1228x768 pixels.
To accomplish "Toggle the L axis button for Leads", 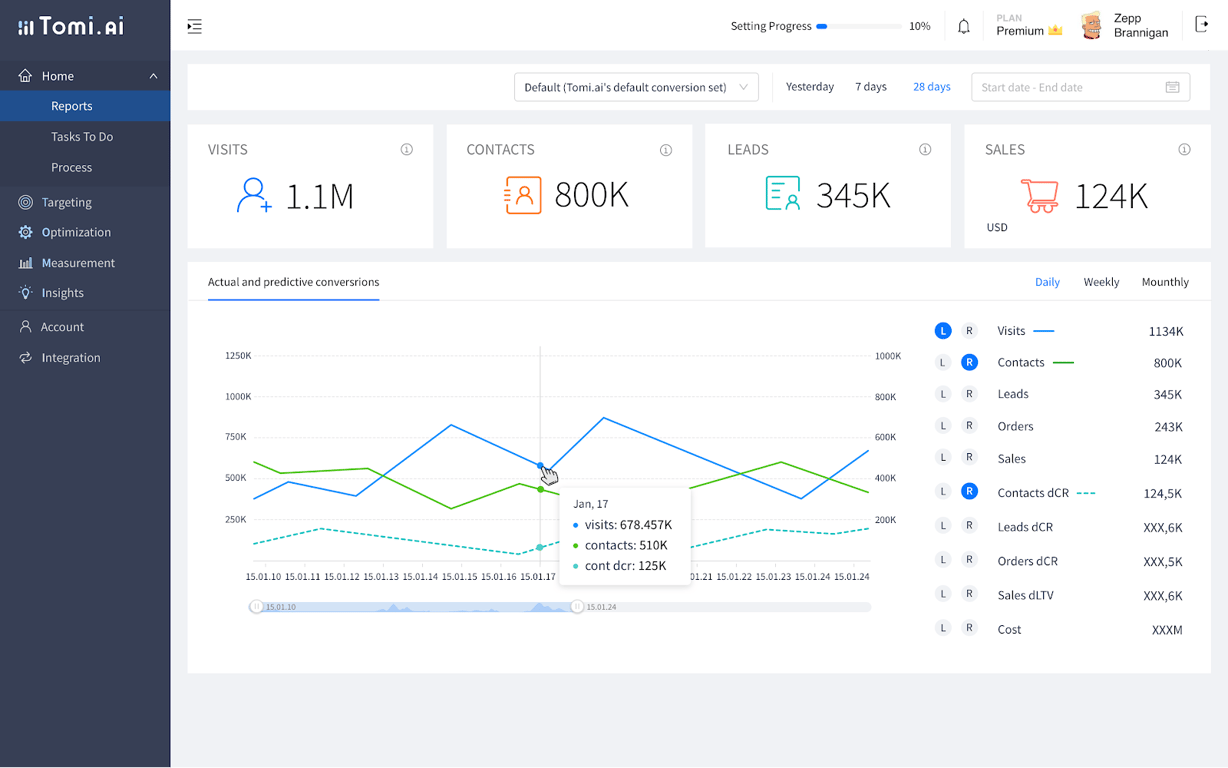I will [x=942, y=394].
